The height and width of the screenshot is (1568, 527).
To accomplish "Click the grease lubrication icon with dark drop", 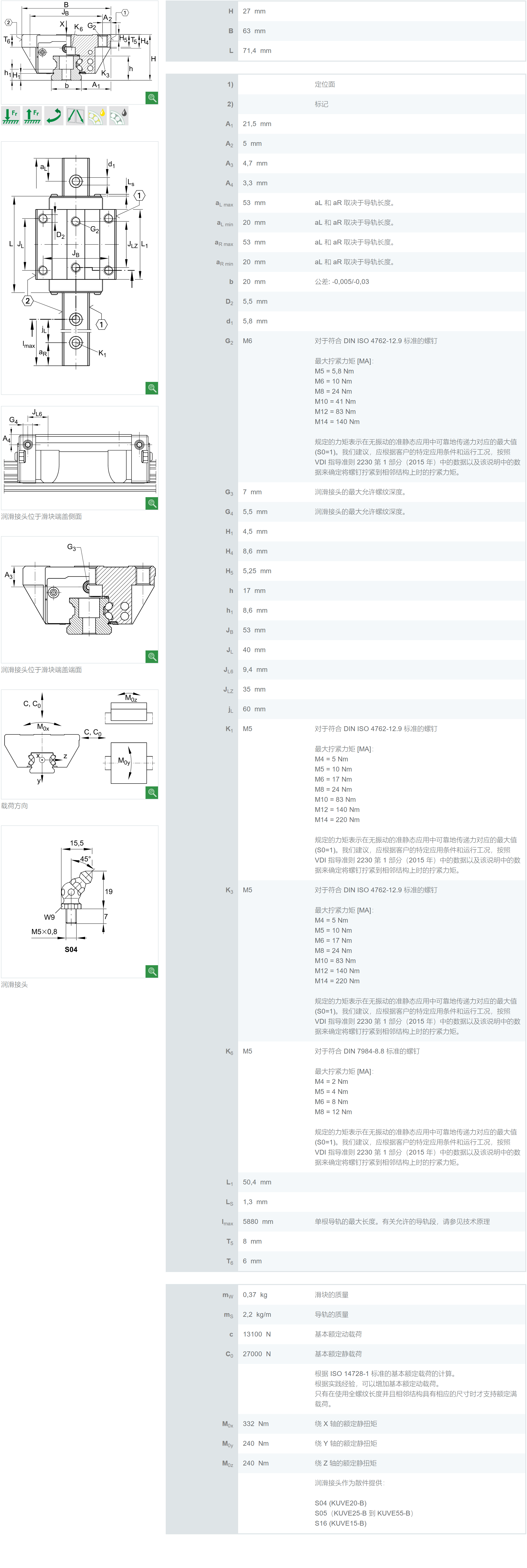I will pos(119,116).
